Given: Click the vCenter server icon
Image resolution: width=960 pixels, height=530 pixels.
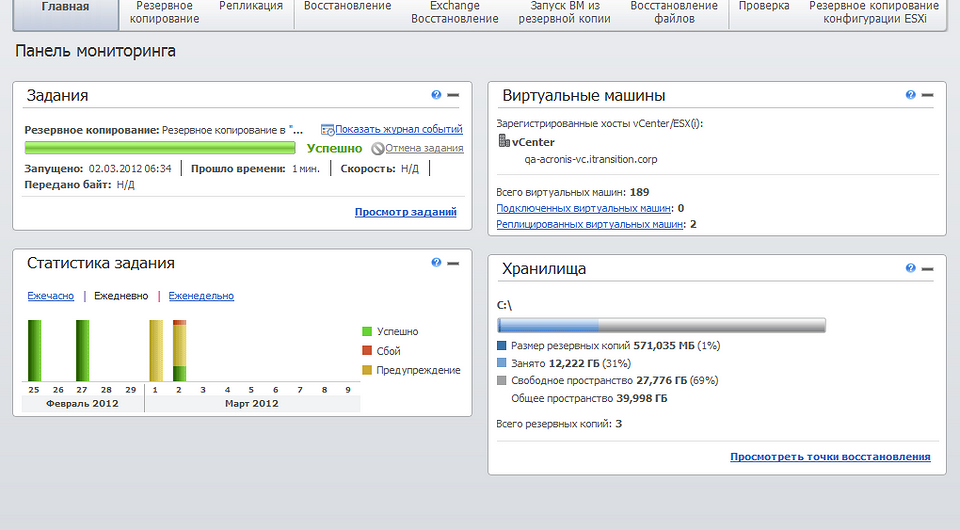Looking at the screenshot, I should (504, 141).
